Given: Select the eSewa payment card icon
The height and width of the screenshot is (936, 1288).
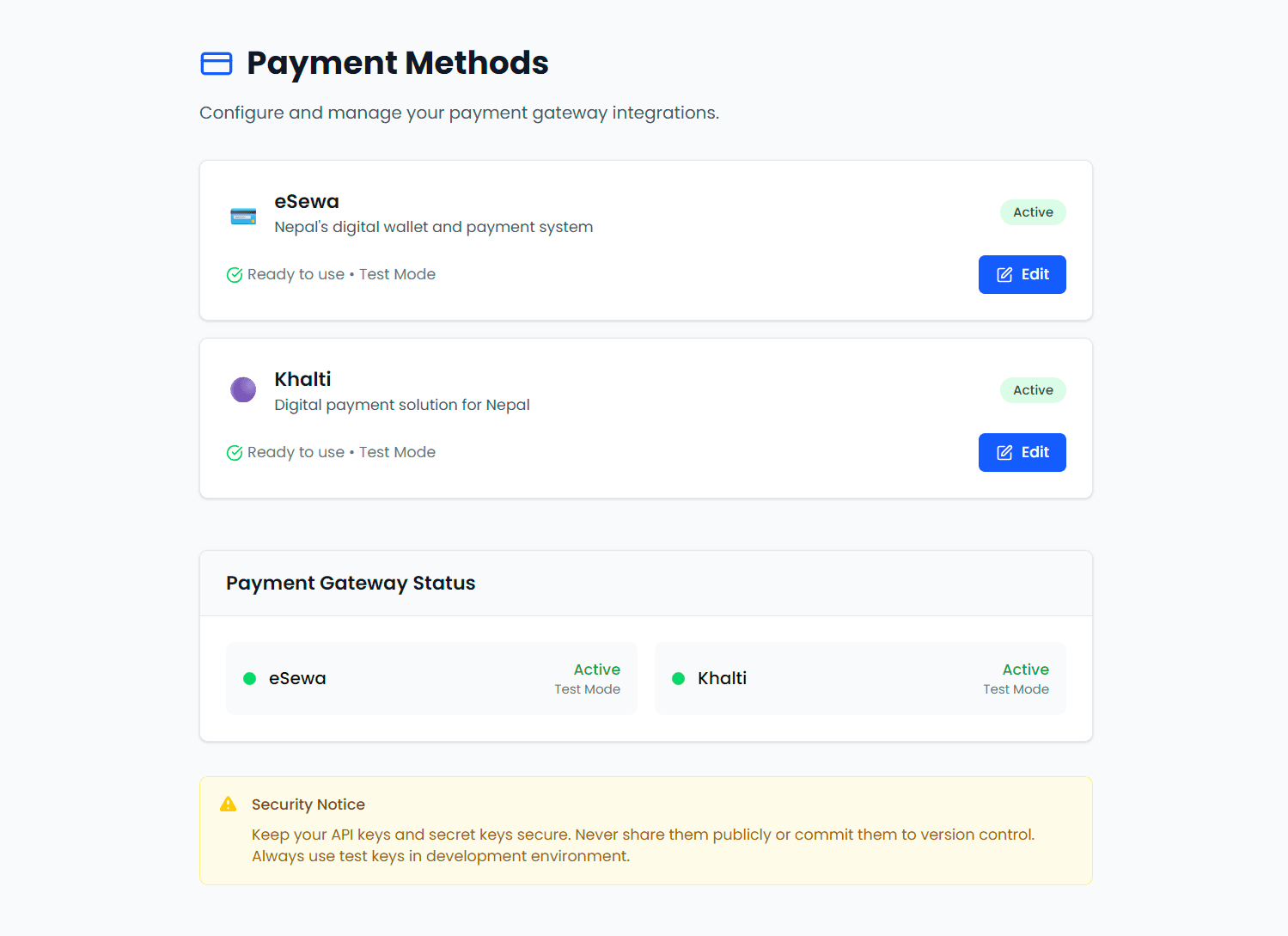Looking at the screenshot, I should point(243,215).
